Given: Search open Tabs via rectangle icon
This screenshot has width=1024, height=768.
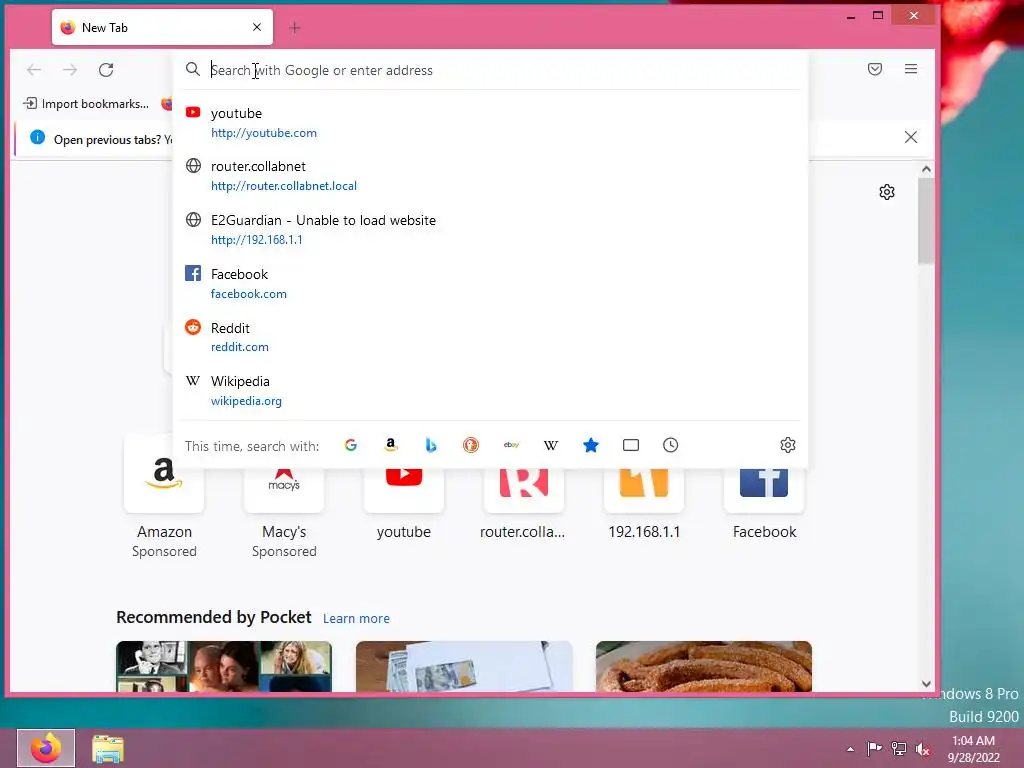Looking at the screenshot, I should 631,445.
